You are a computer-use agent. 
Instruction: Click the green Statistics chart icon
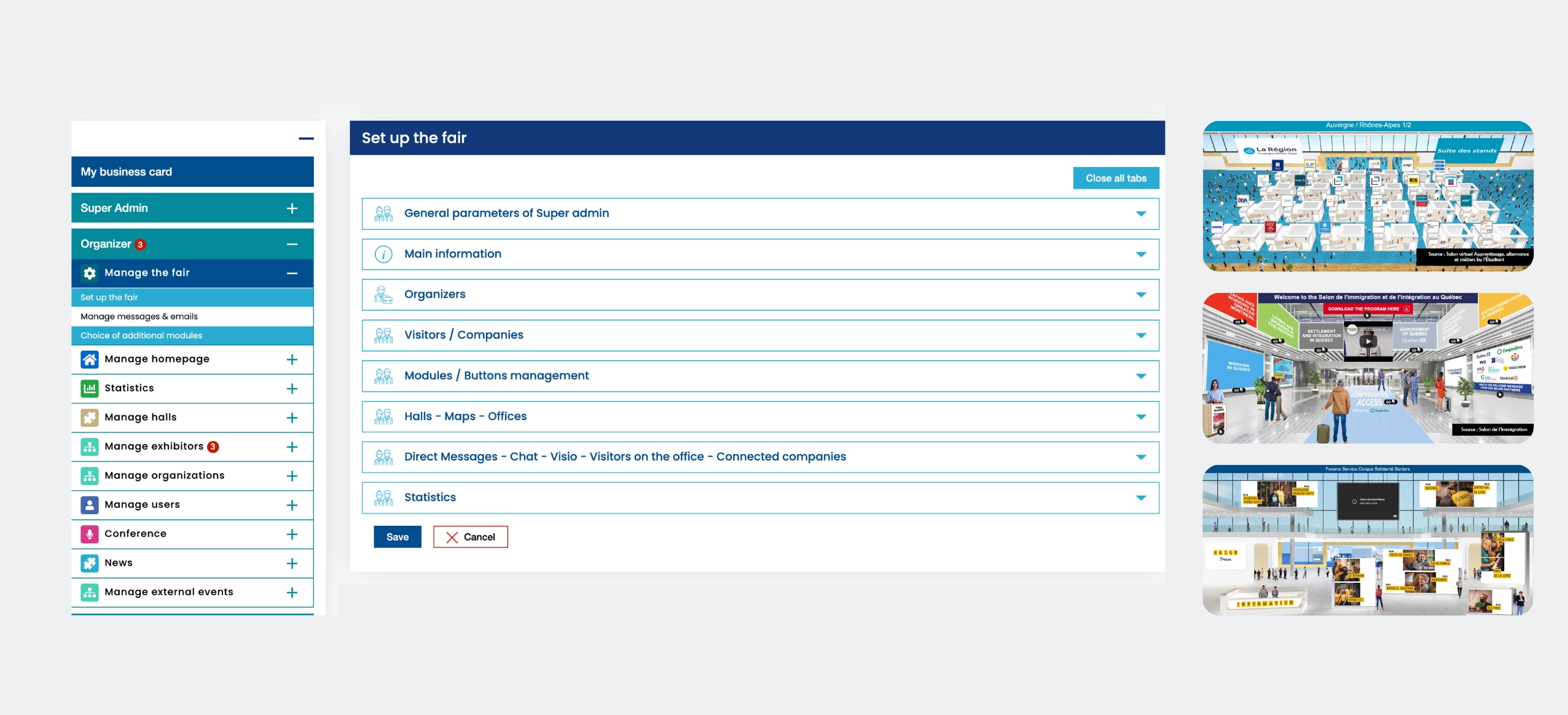point(90,388)
